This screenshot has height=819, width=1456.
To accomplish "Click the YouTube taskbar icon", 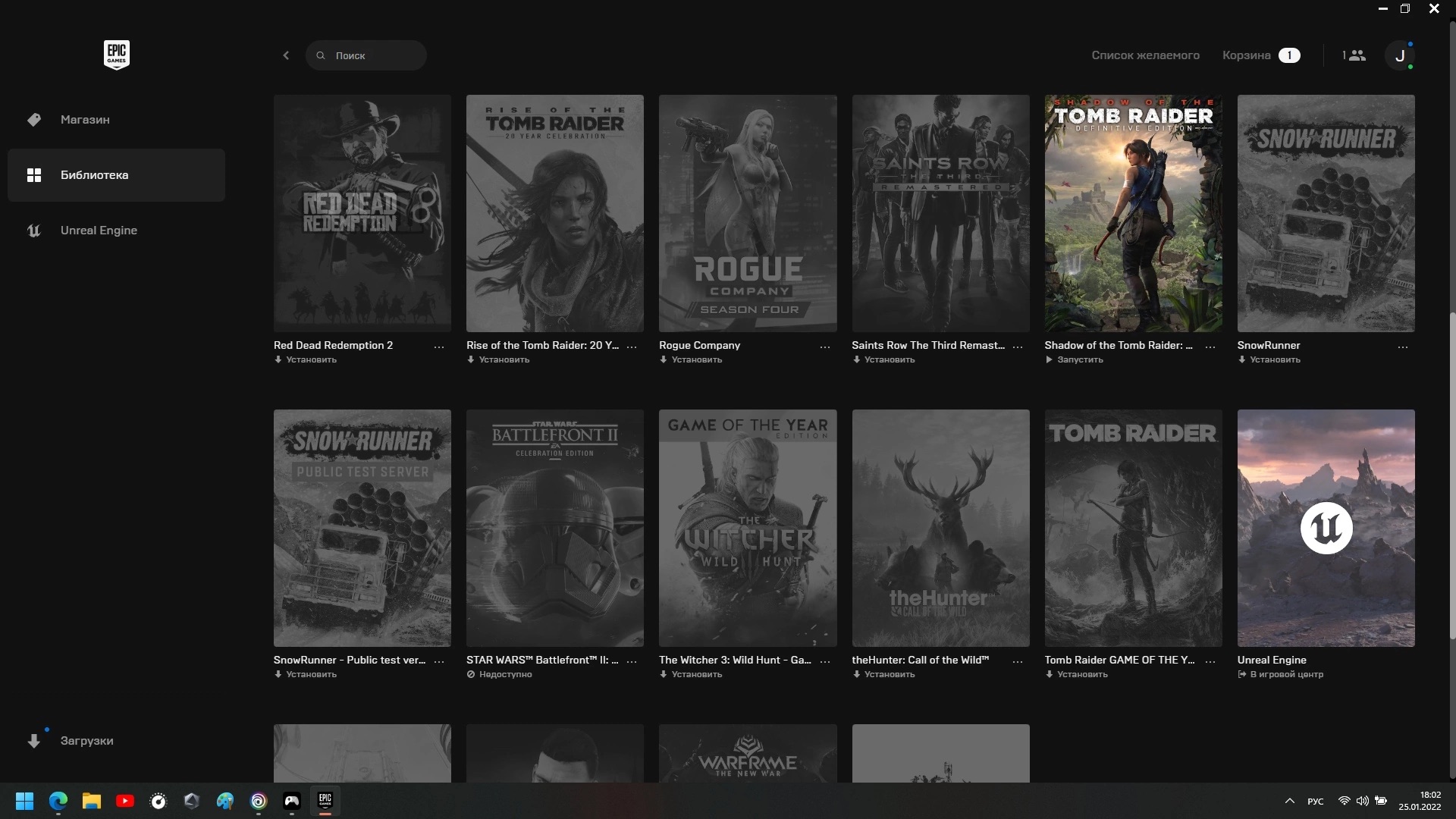I will pyautogui.click(x=125, y=801).
